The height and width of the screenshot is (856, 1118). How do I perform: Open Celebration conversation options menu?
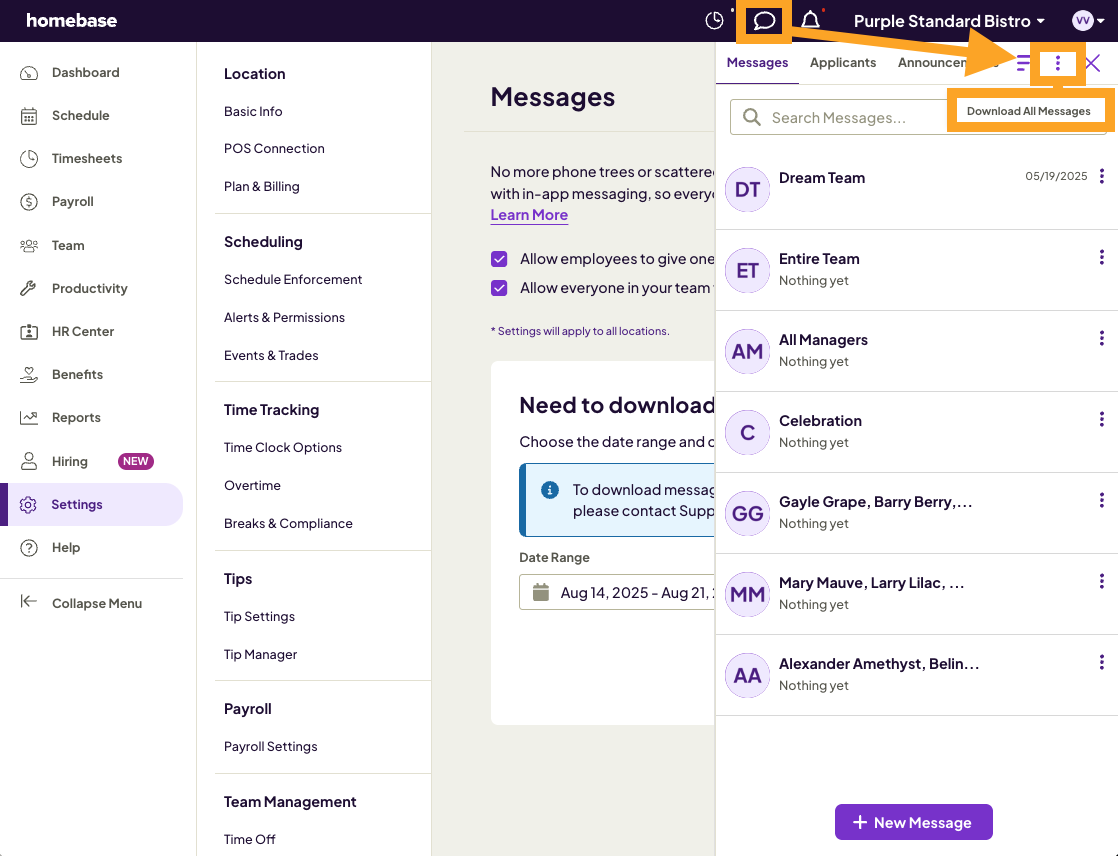(x=1102, y=419)
